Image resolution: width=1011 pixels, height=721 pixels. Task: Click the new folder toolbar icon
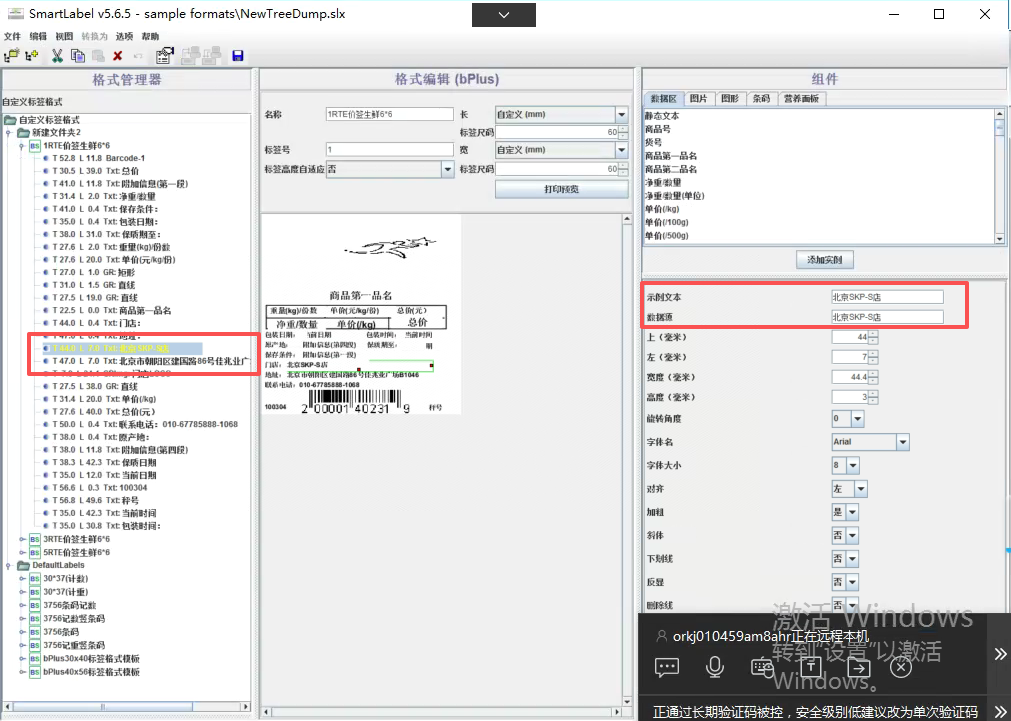pos(12,56)
